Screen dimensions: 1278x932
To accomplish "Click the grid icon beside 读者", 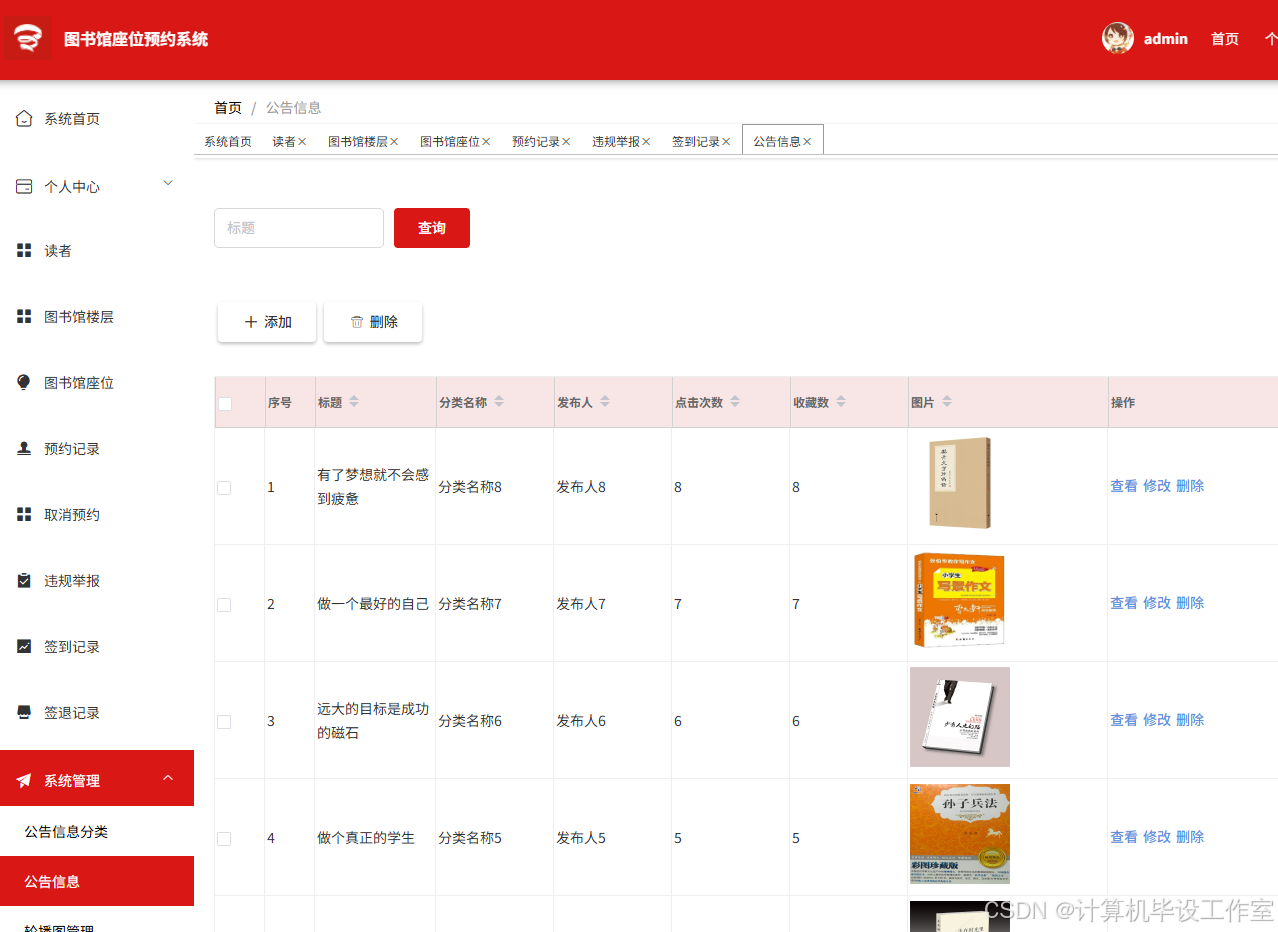I will point(24,251).
